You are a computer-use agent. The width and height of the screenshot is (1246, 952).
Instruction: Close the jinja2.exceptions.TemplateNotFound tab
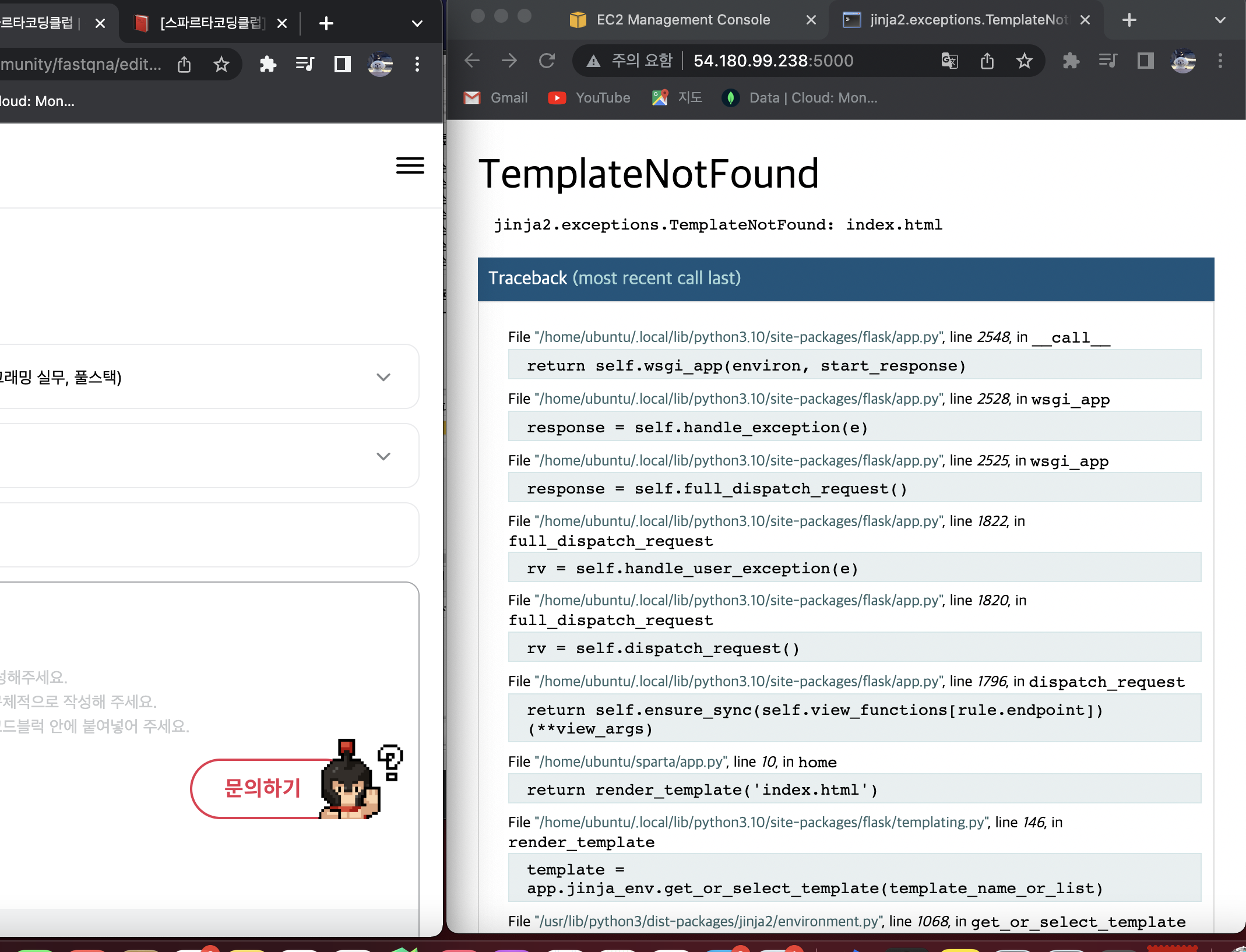tap(1085, 20)
